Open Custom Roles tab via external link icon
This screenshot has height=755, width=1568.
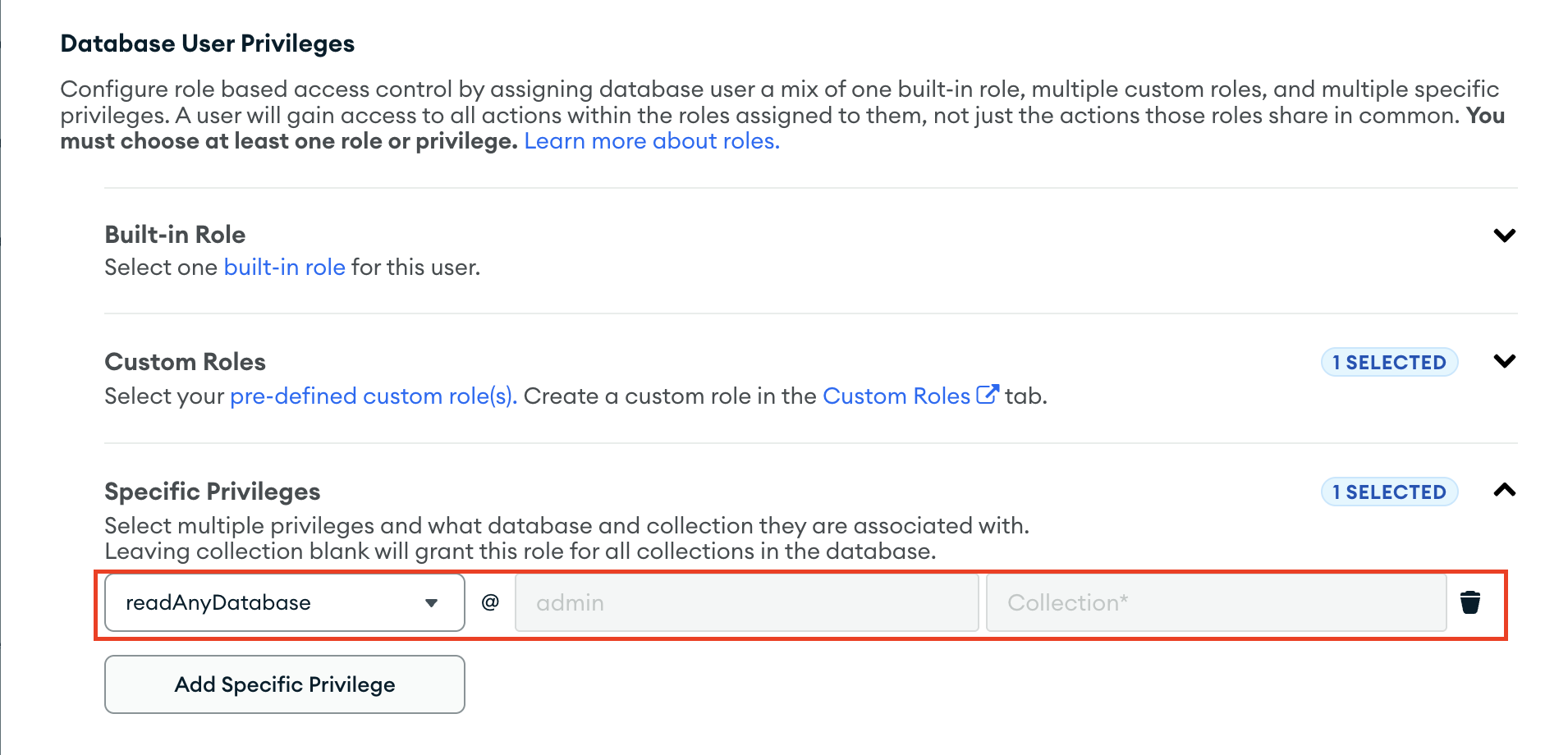point(989,393)
